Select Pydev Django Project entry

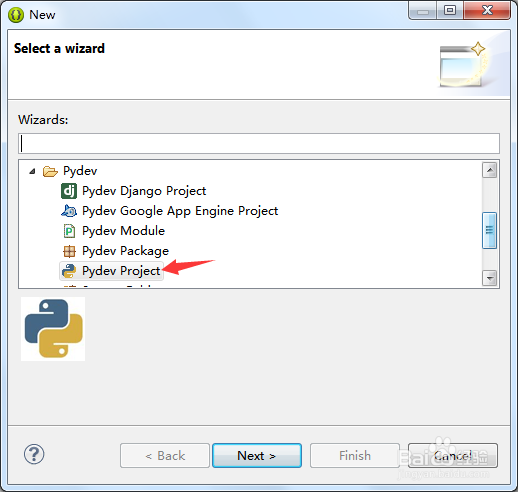coord(144,191)
